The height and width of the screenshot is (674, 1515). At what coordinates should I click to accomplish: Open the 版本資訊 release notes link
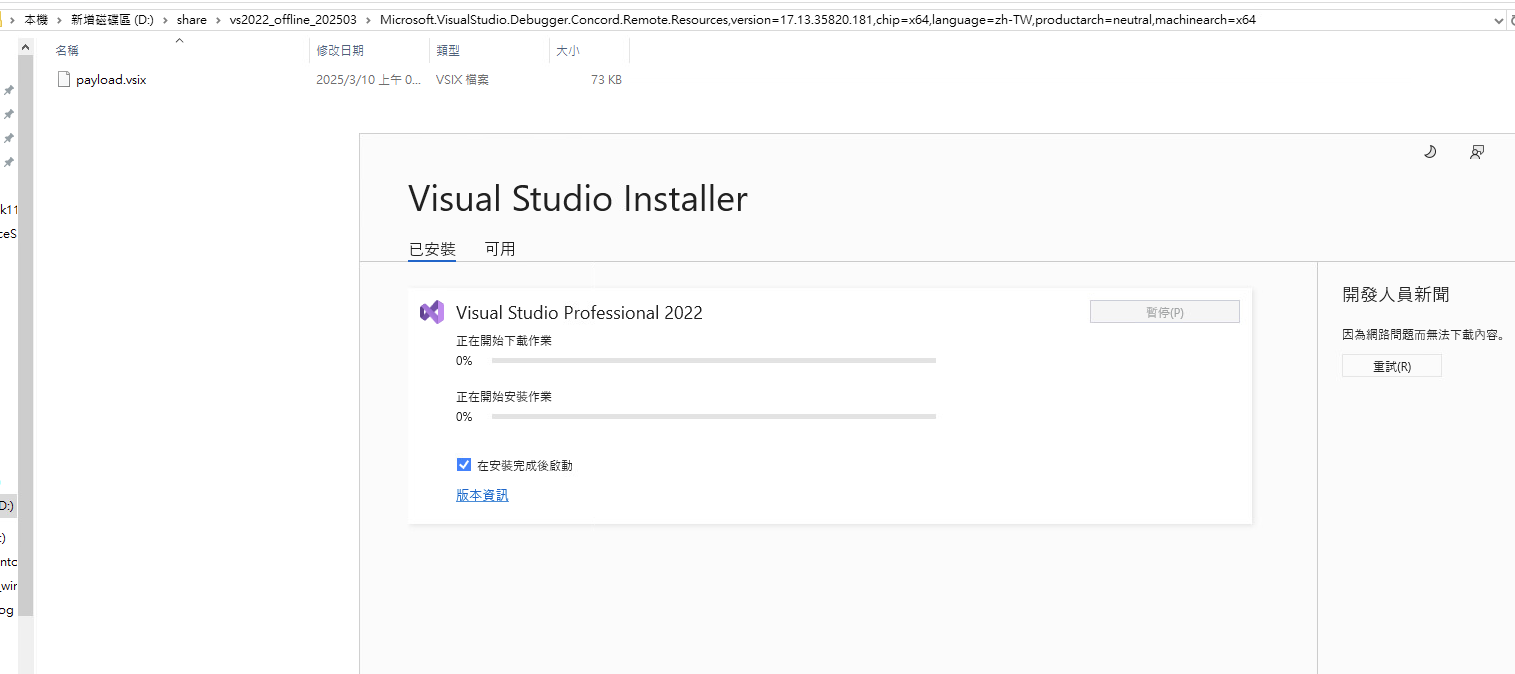[482, 495]
